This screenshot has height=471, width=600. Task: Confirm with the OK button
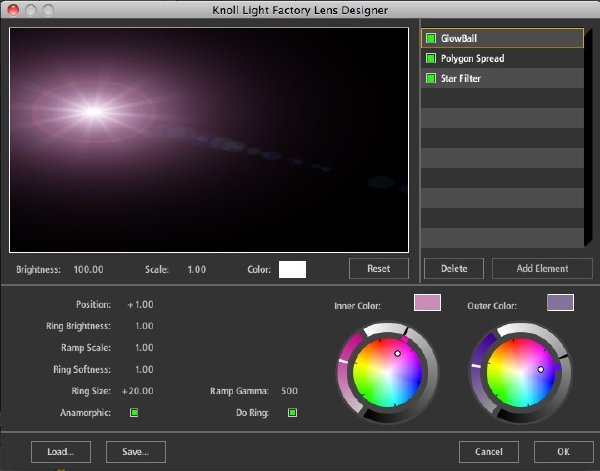point(564,452)
